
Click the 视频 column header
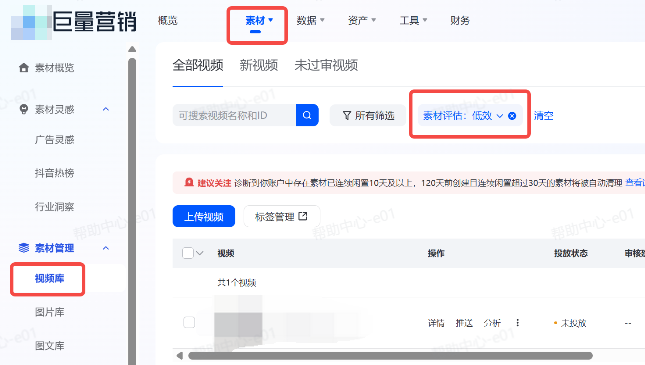(x=226, y=253)
